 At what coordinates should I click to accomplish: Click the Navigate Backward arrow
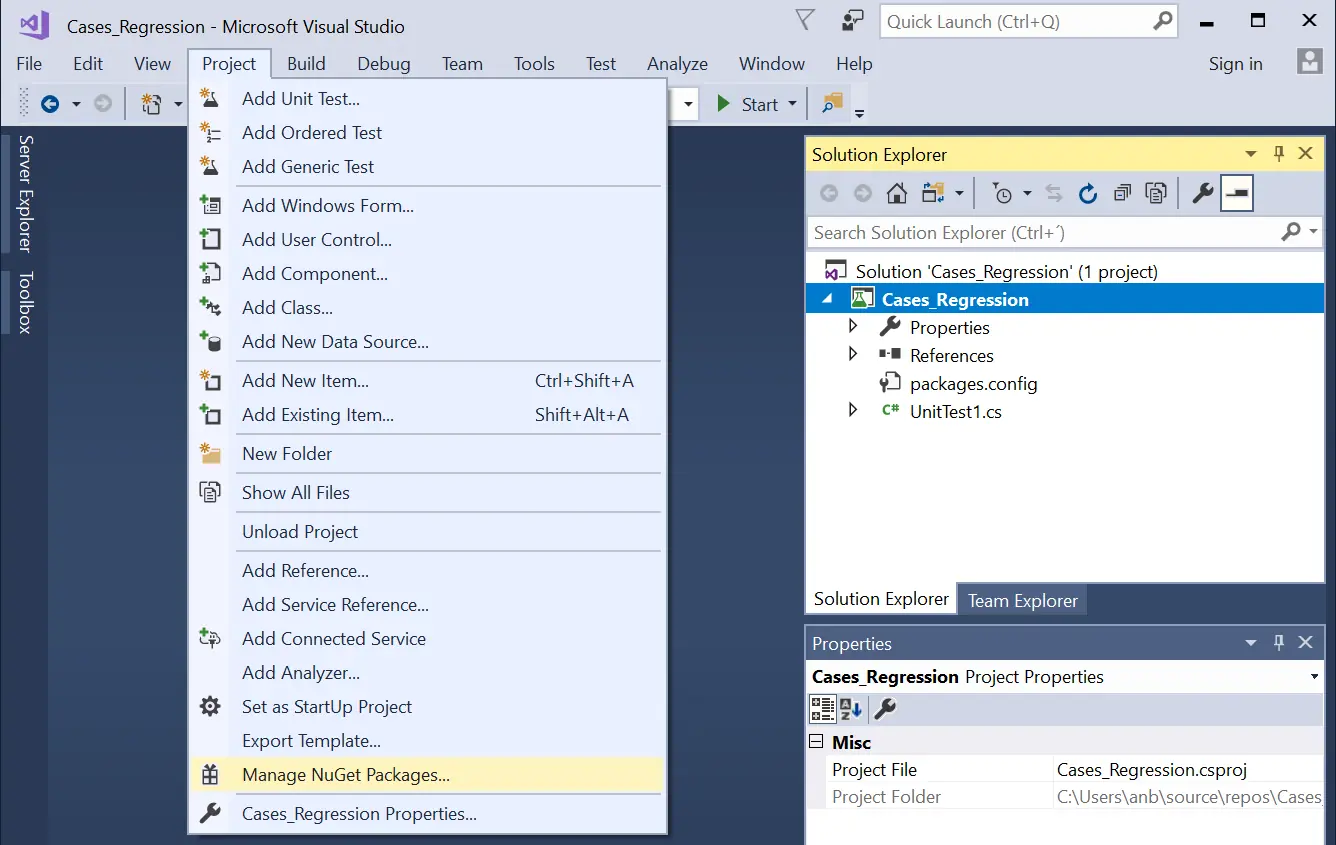(51, 103)
